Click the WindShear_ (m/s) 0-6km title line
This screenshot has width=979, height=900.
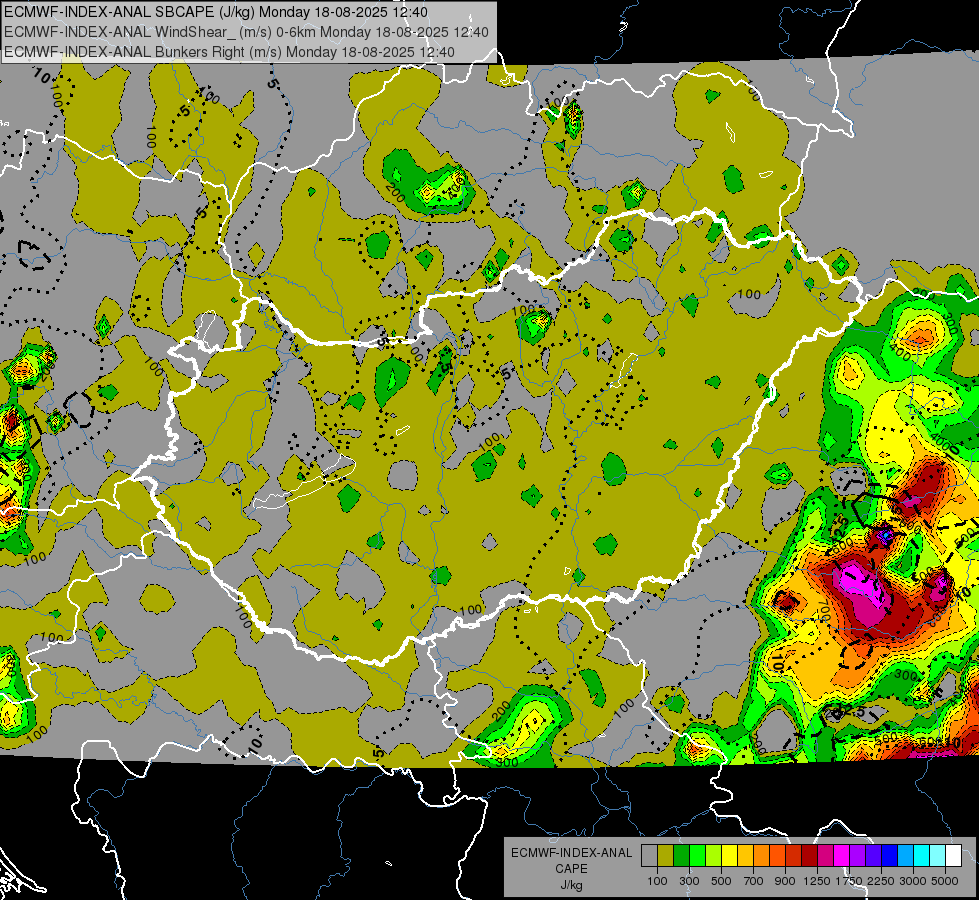click(x=247, y=32)
